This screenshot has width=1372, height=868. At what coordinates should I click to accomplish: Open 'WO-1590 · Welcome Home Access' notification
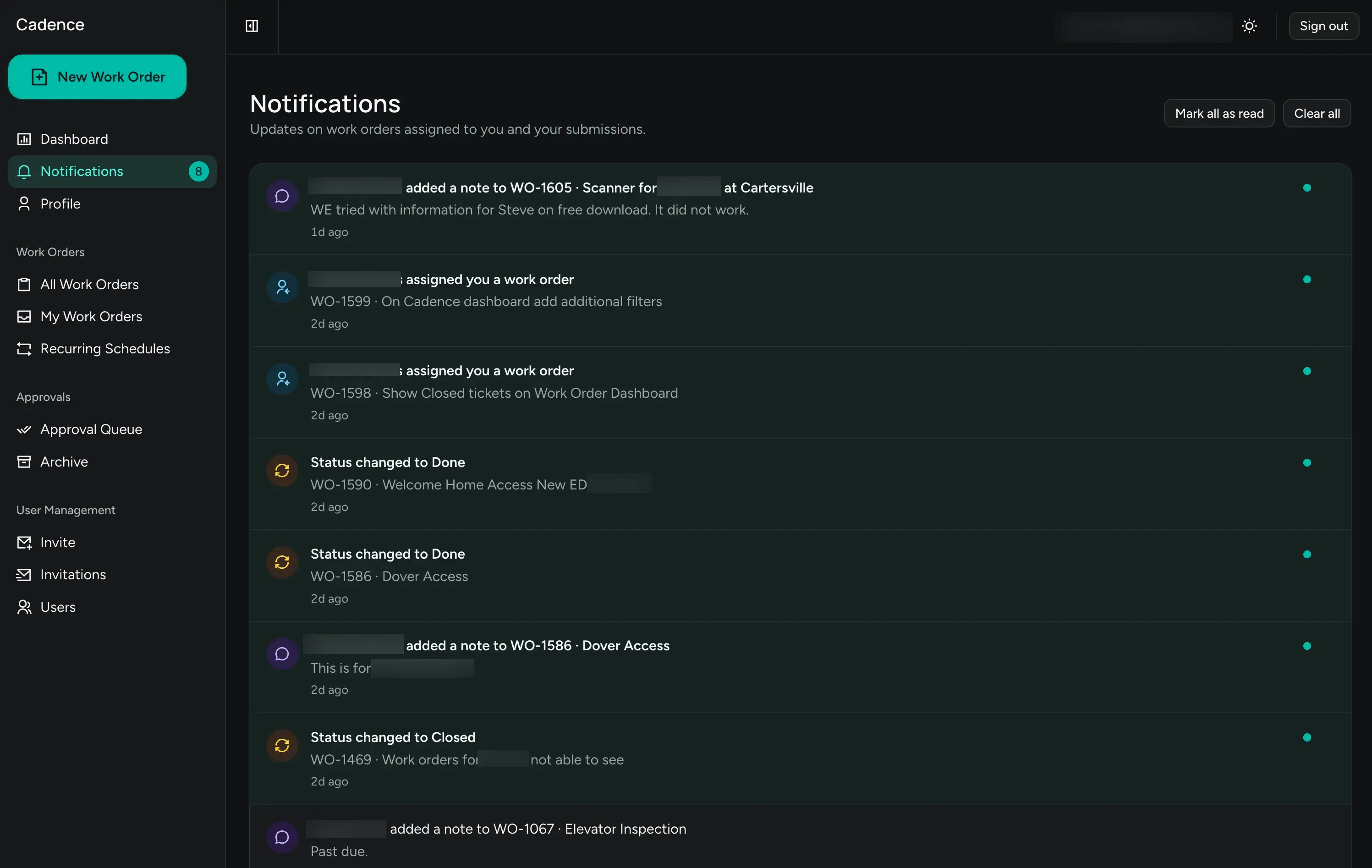pyautogui.click(x=800, y=484)
